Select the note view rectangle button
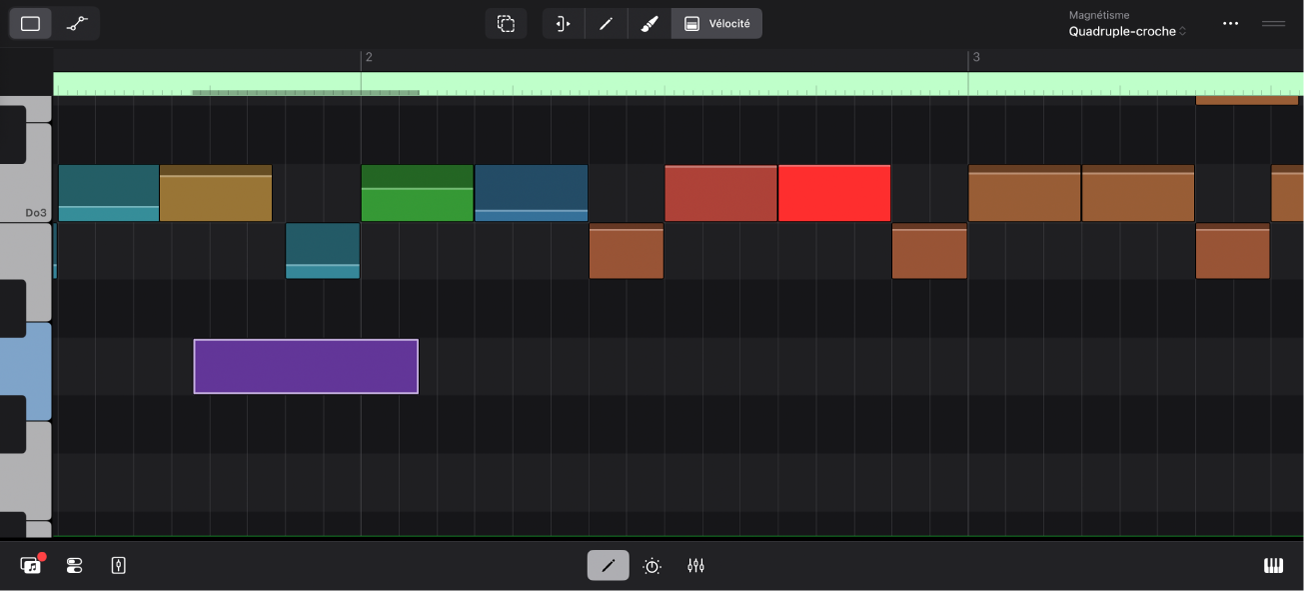Viewport: 1306px width, 591px height. 31,24
